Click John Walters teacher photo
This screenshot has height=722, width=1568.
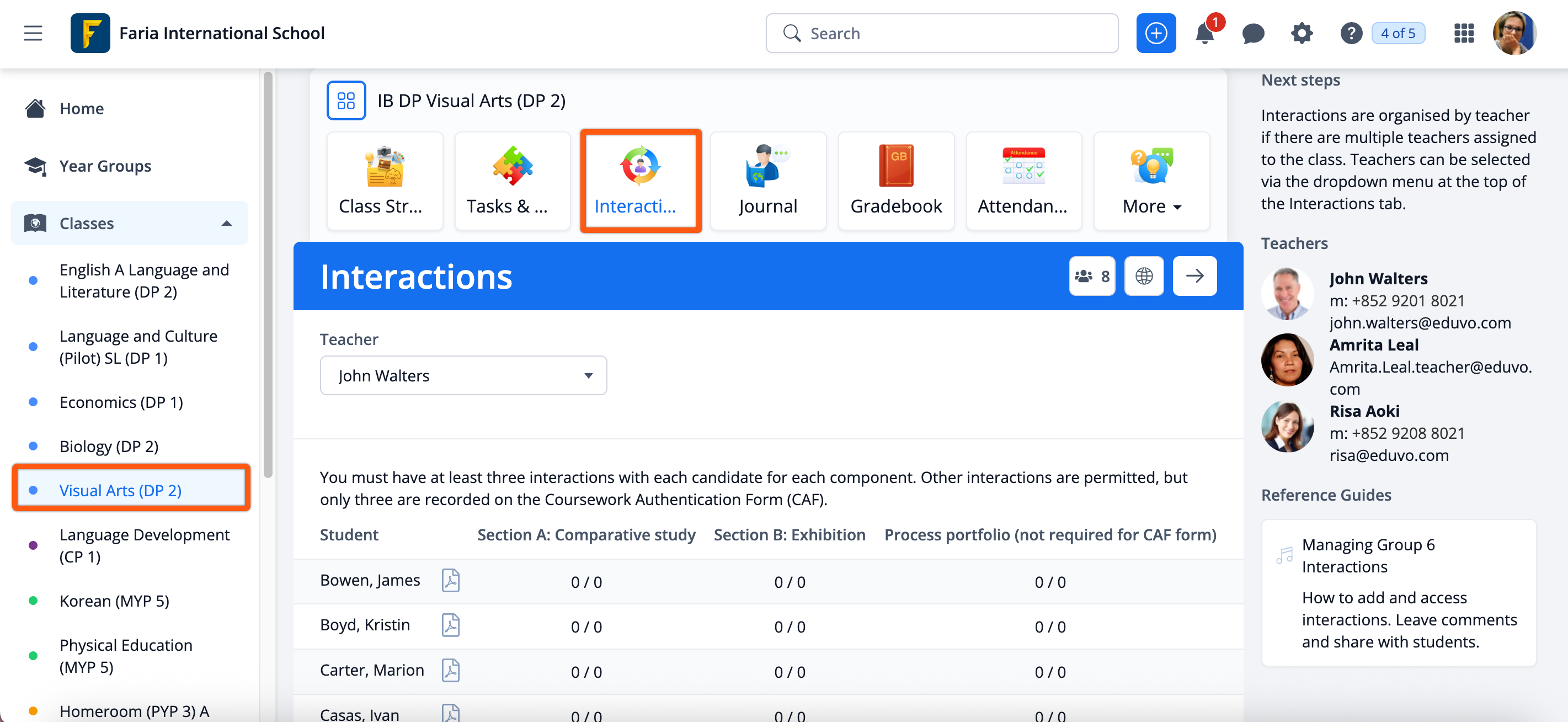[x=1287, y=294]
